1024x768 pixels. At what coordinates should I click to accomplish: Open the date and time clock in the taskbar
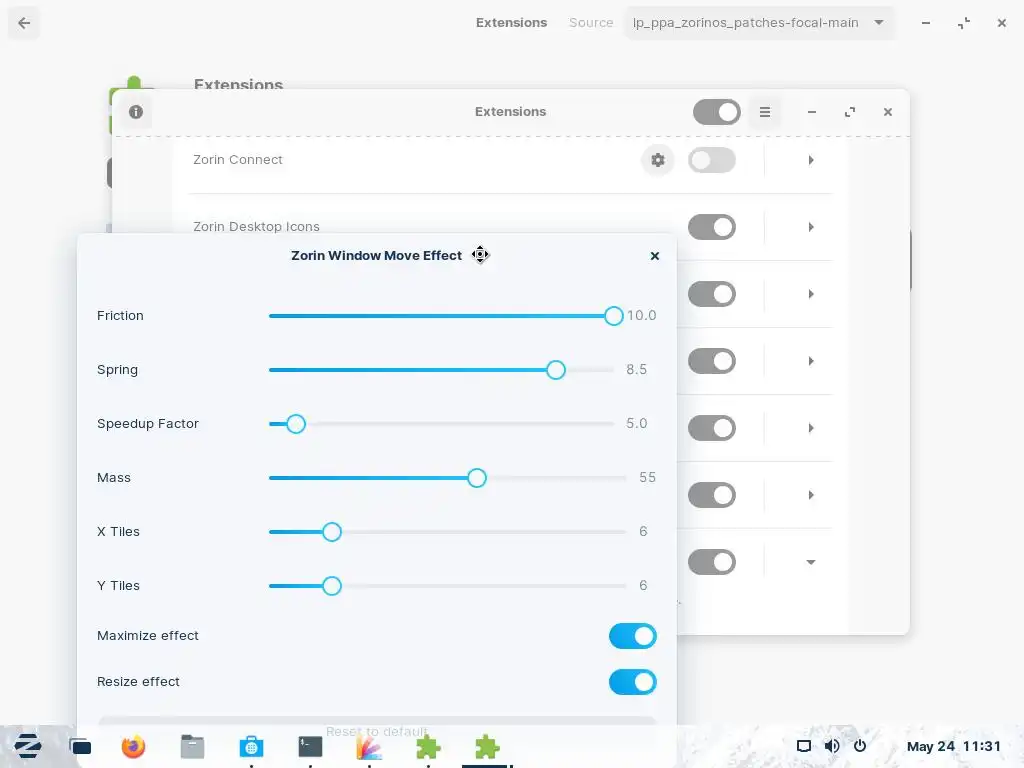tap(953, 746)
